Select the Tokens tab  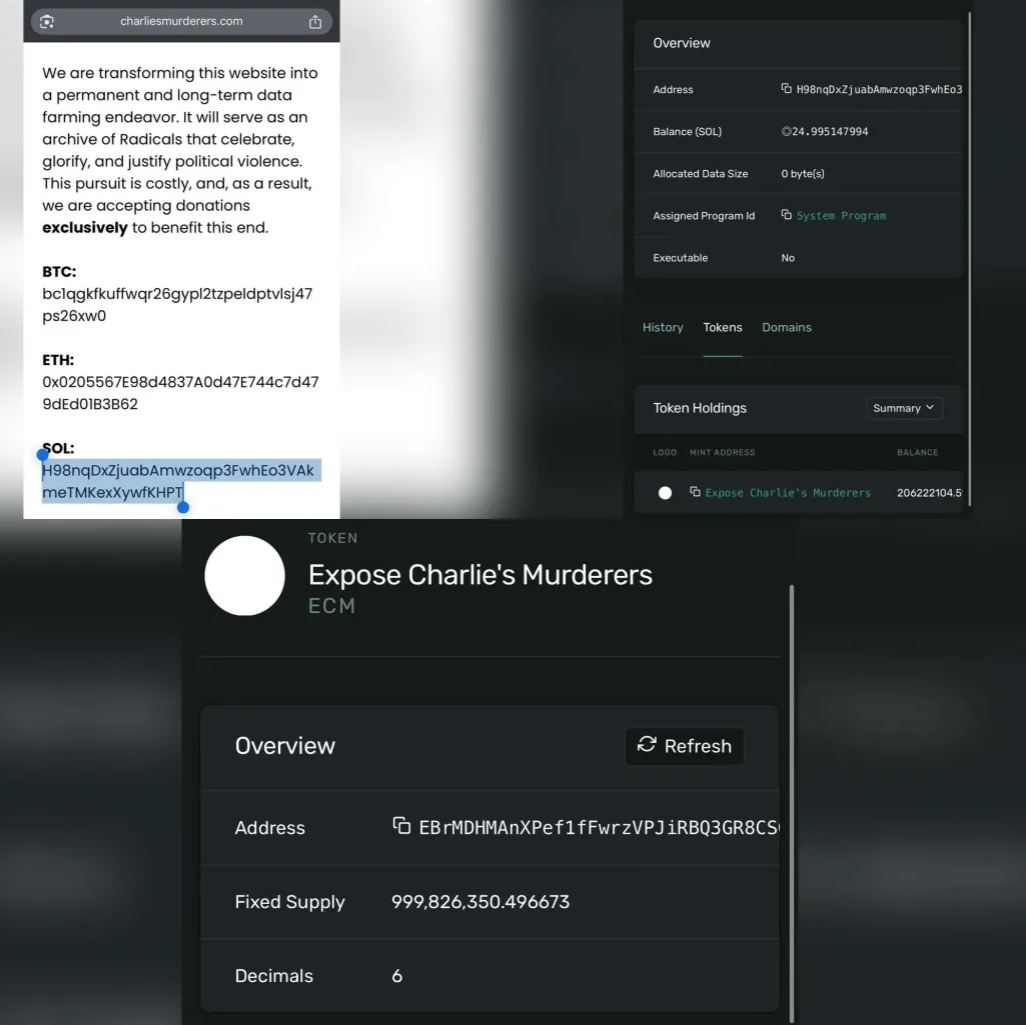coord(722,327)
